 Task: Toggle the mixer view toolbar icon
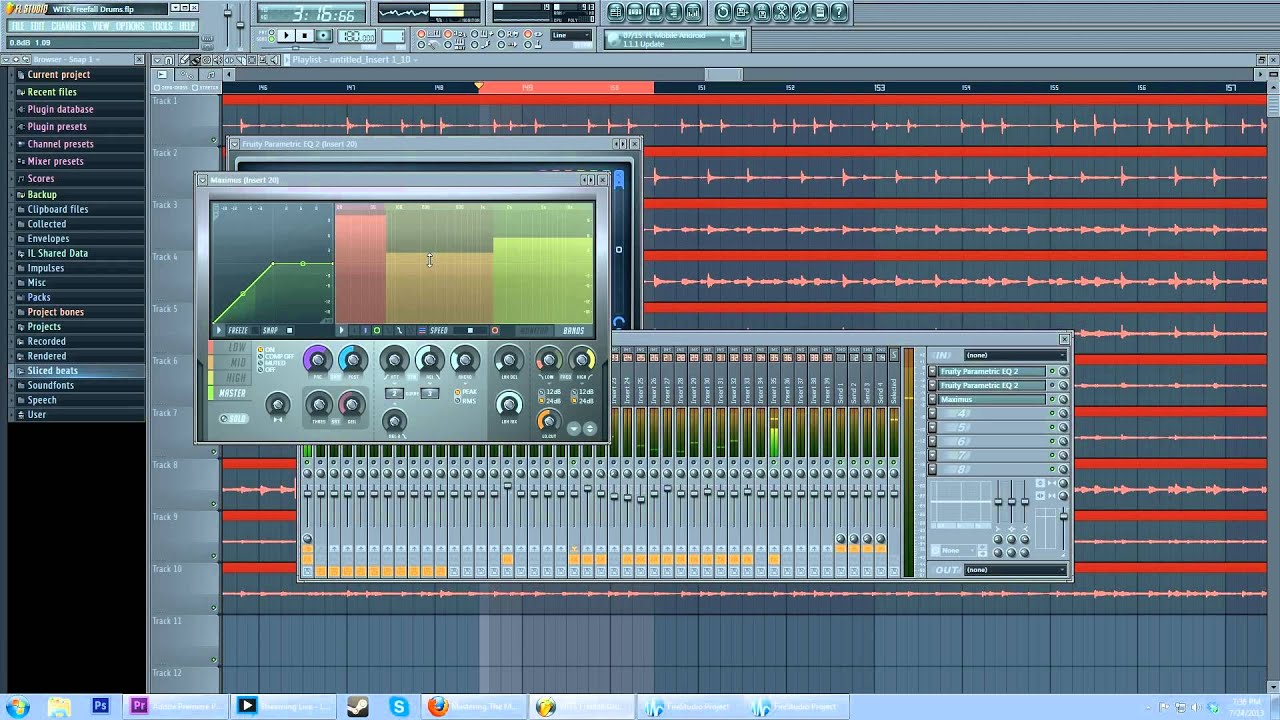pyautogui.click(x=692, y=13)
